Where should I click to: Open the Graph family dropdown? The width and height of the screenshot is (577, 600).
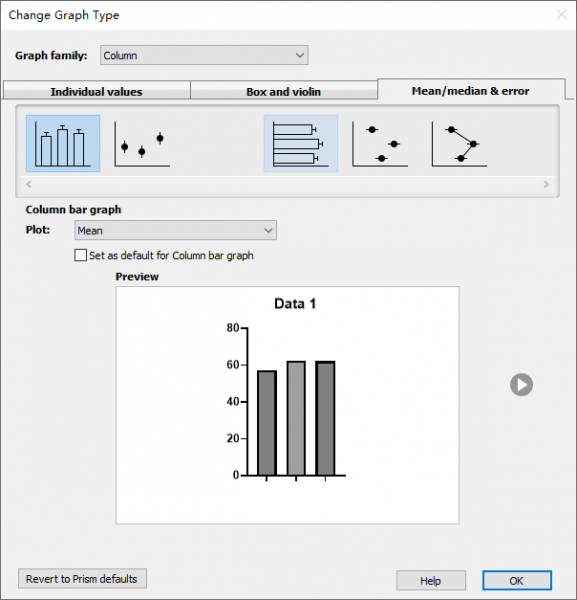(204, 55)
